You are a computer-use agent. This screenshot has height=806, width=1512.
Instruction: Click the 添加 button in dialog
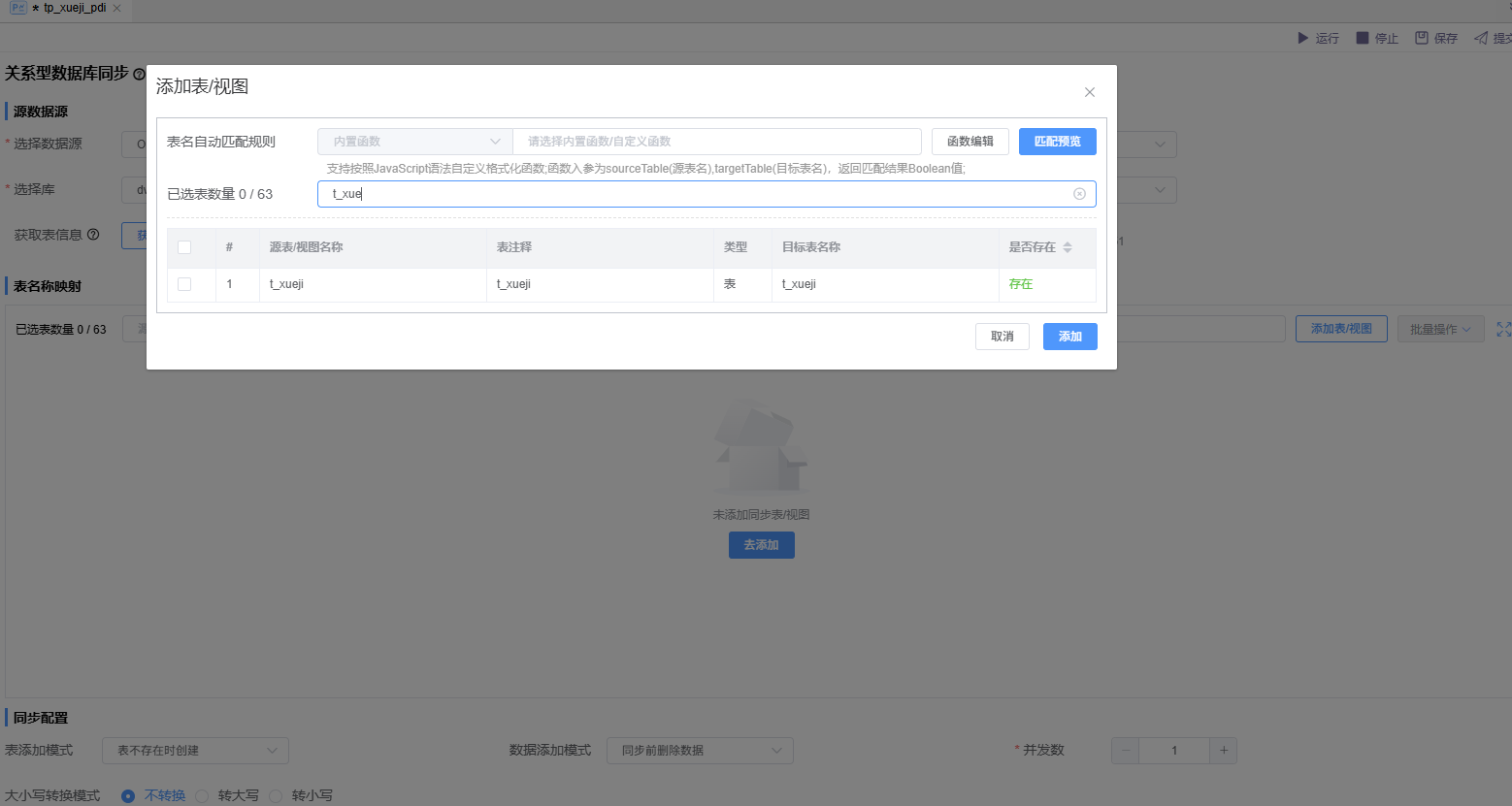tap(1069, 337)
